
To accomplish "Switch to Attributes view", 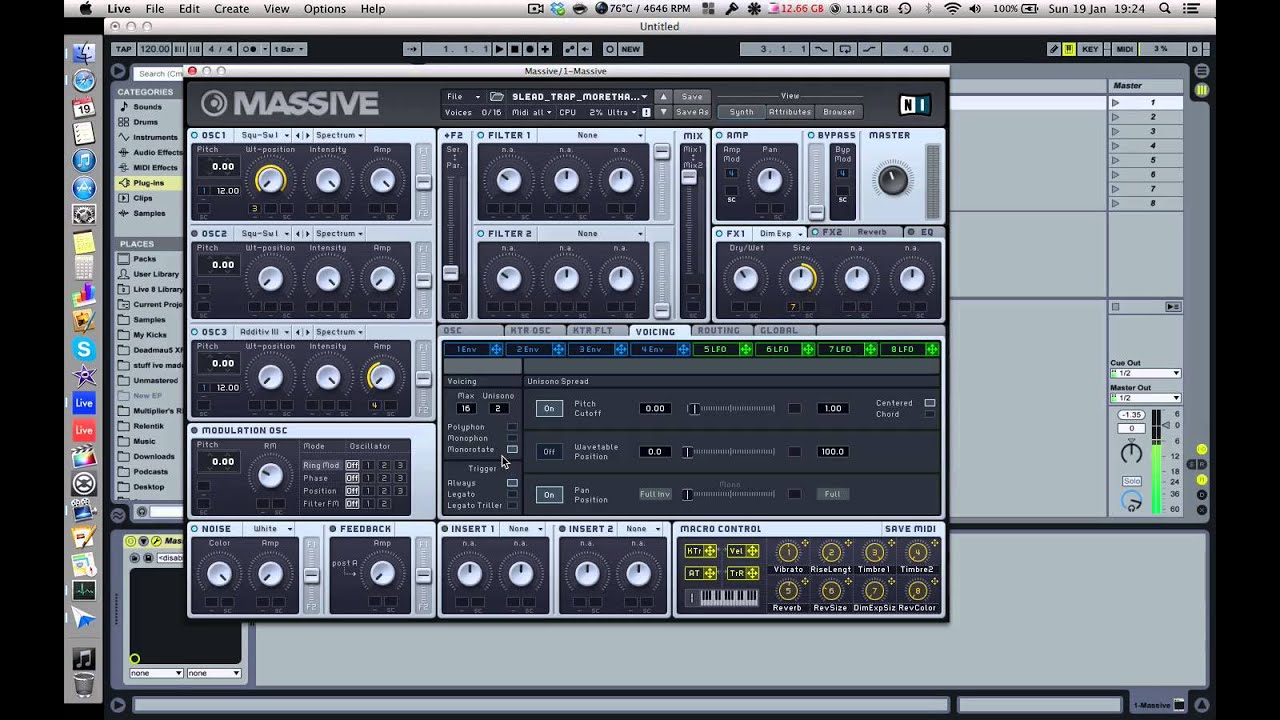I will coord(789,112).
